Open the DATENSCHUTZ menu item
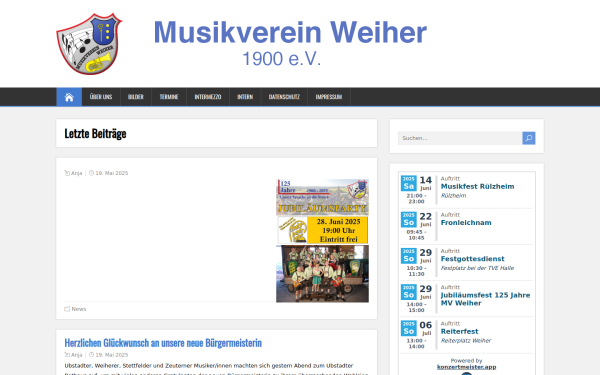Screen dimensions: 600x375 point(284,97)
